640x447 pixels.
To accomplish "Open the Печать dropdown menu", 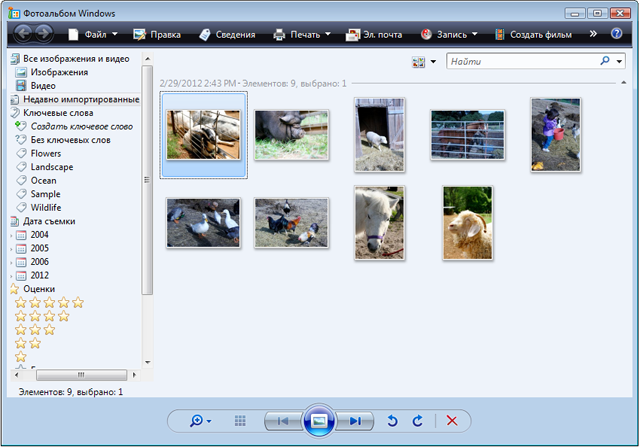I will tap(302, 34).
